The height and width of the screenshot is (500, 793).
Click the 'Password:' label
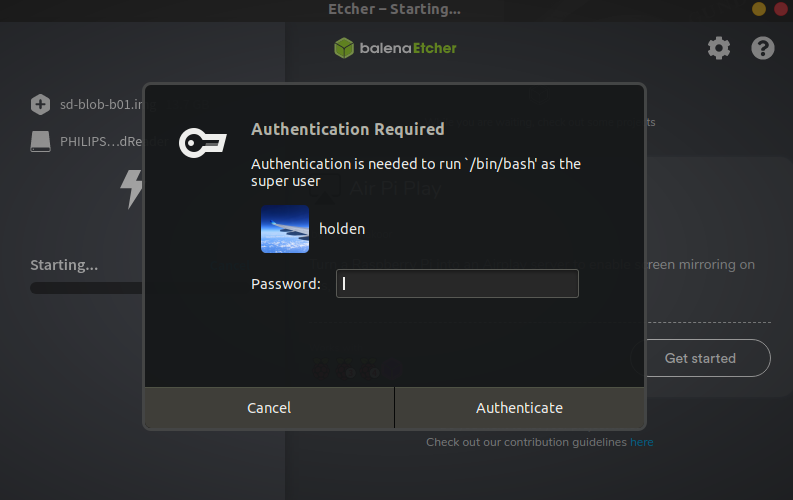click(286, 284)
